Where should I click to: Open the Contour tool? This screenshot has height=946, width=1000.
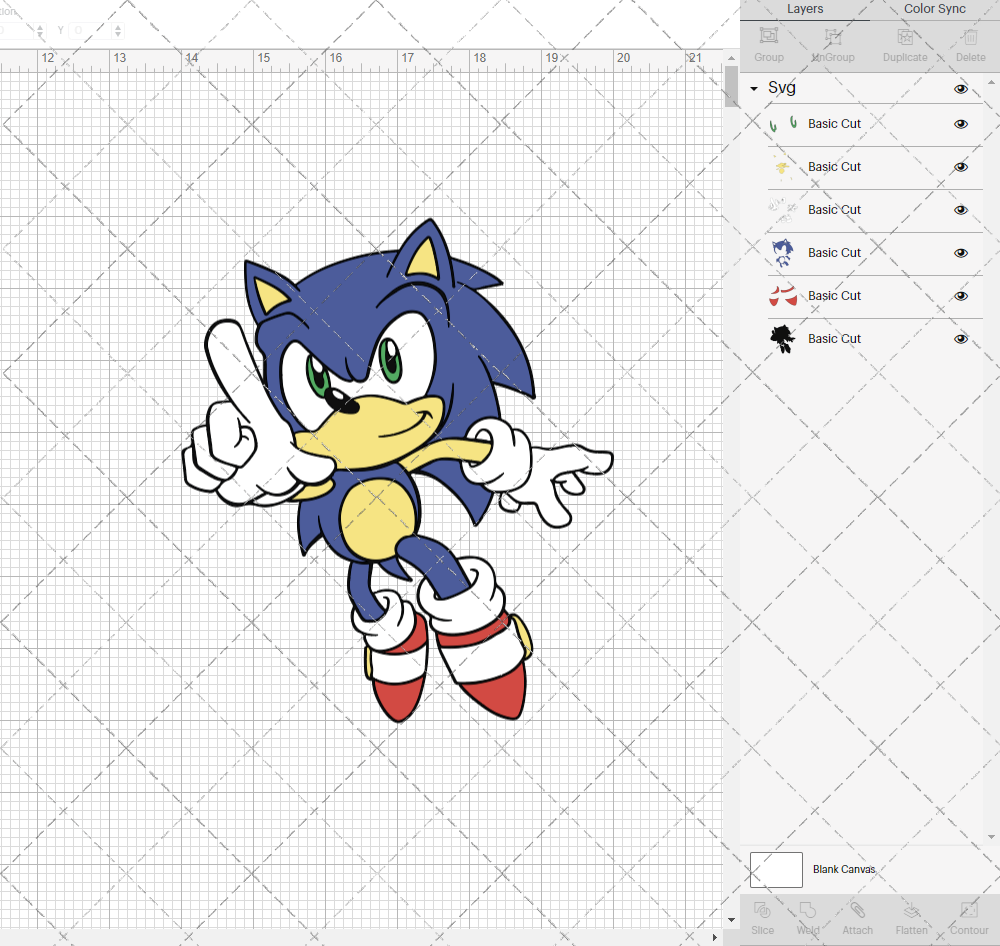pyautogui.click(x=968, y=917)
